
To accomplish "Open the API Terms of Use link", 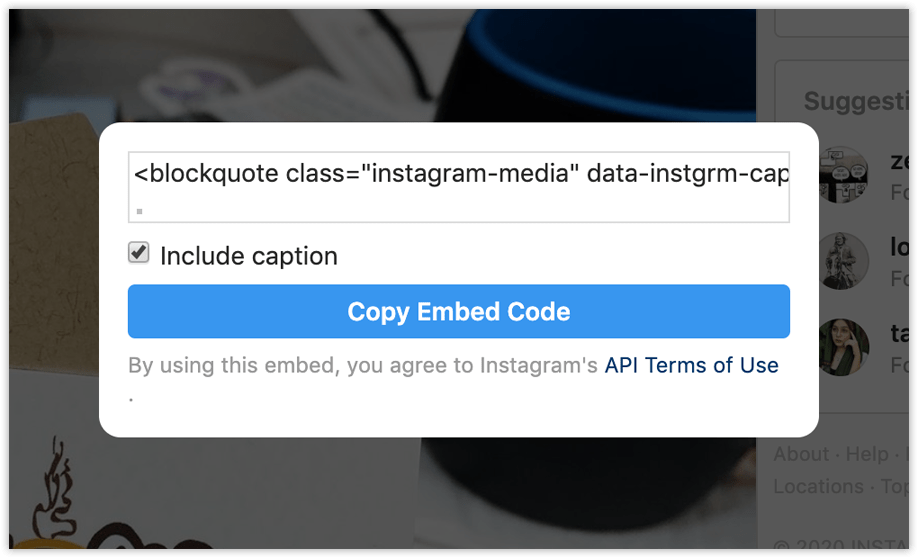I will (x=691, y=365).
